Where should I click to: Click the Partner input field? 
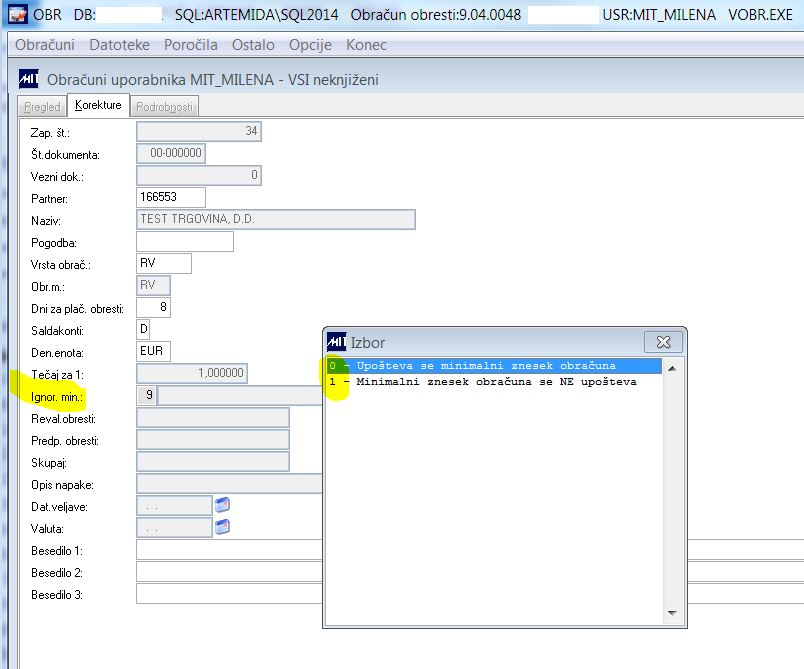click(x=171, y=197)
